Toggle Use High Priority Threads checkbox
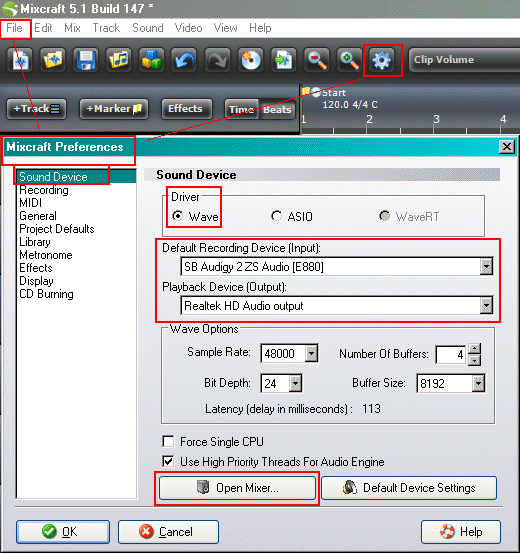 point(168,461)
